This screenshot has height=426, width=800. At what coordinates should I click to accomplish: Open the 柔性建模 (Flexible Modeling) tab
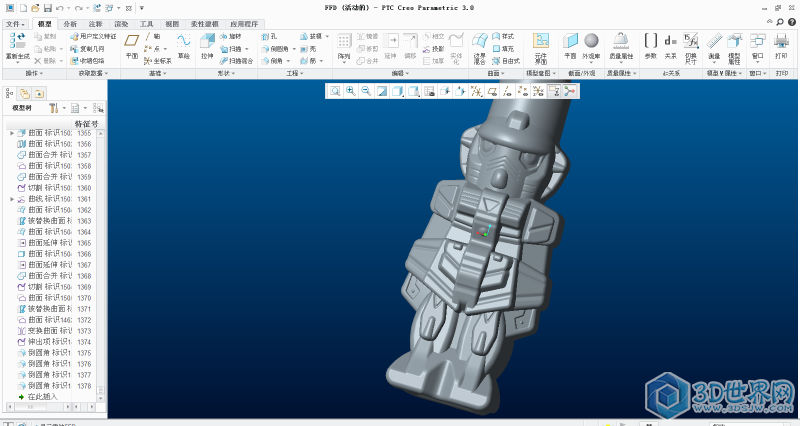point(205,24)
